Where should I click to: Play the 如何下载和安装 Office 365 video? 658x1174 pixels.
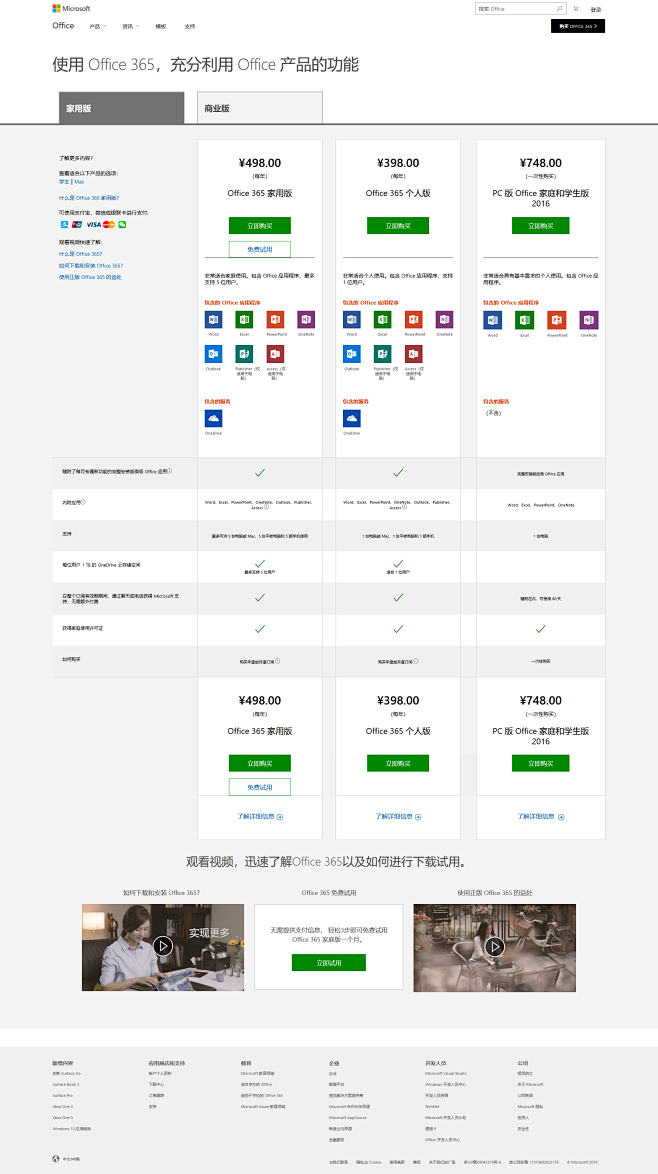(162, 946)
